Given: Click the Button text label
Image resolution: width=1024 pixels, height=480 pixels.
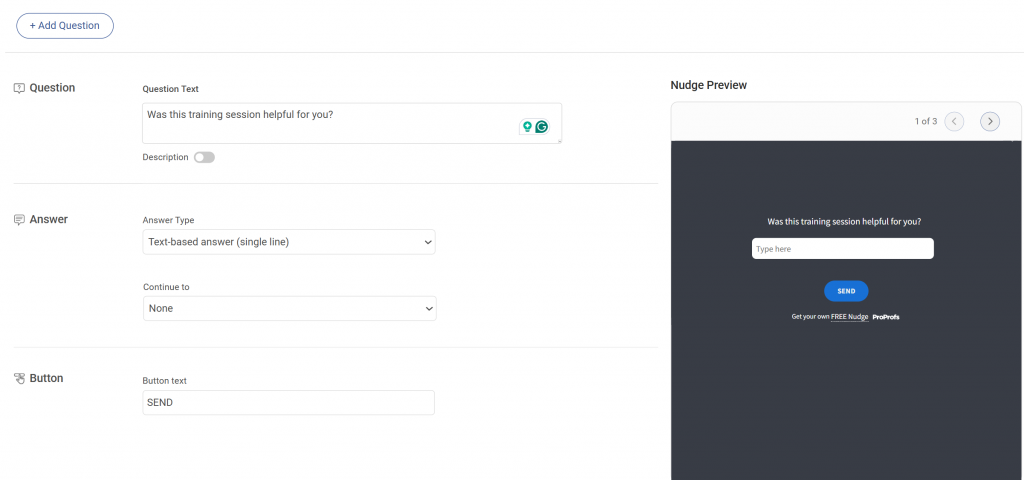Looking at the screenshot, I should 165,381.
